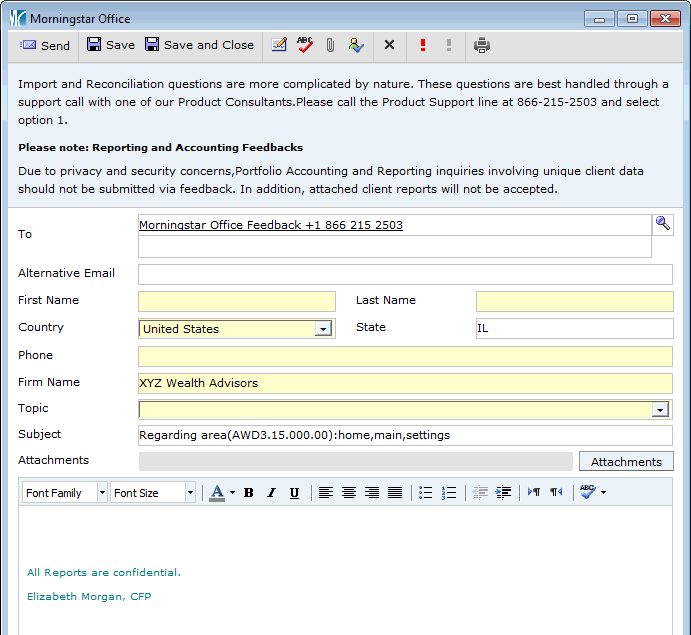Center align the message text

pyautogui.click(x=349, y=493)
